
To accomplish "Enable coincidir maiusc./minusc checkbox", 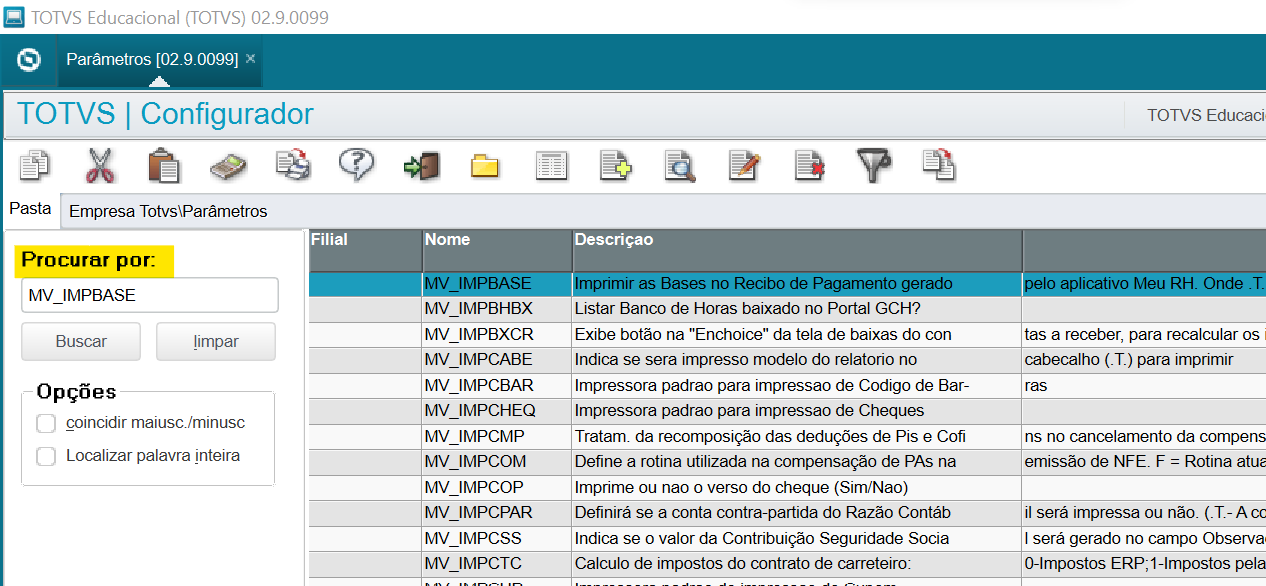I will coord(46,423).
